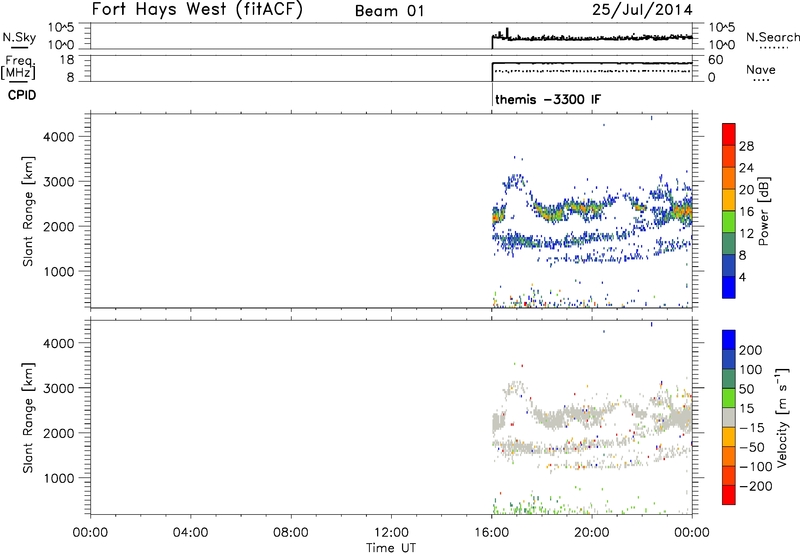Click the '20:00' time tick label
800x554 pixels.
pos(592,533)
